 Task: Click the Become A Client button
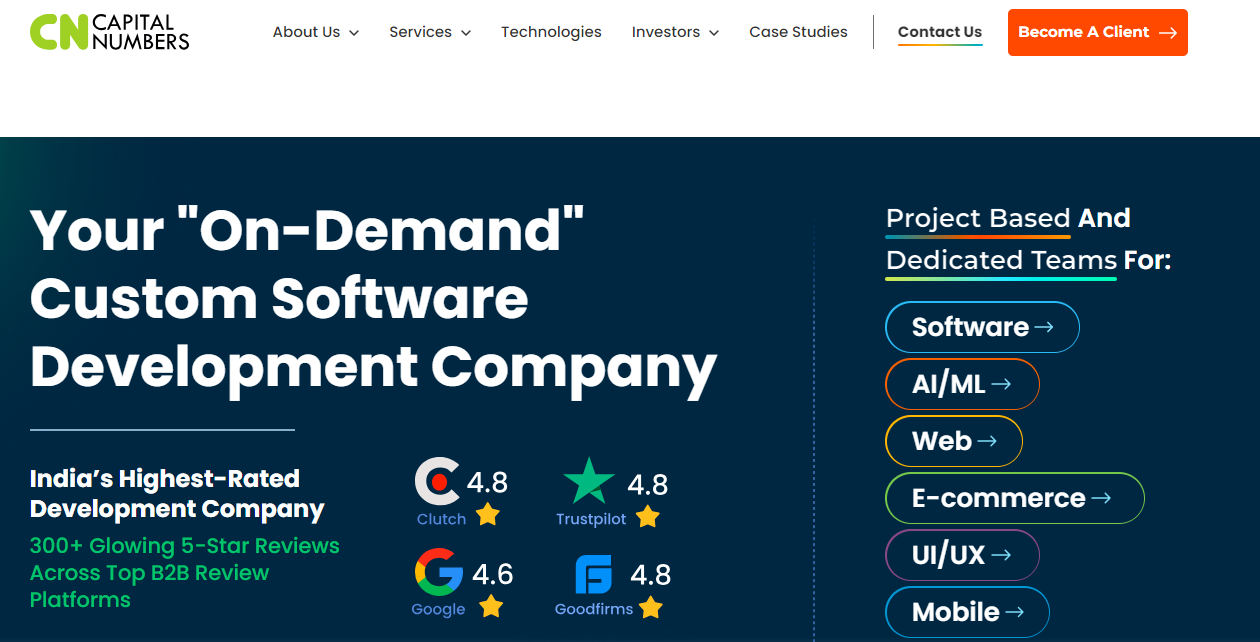click(x=1097, y=32)
